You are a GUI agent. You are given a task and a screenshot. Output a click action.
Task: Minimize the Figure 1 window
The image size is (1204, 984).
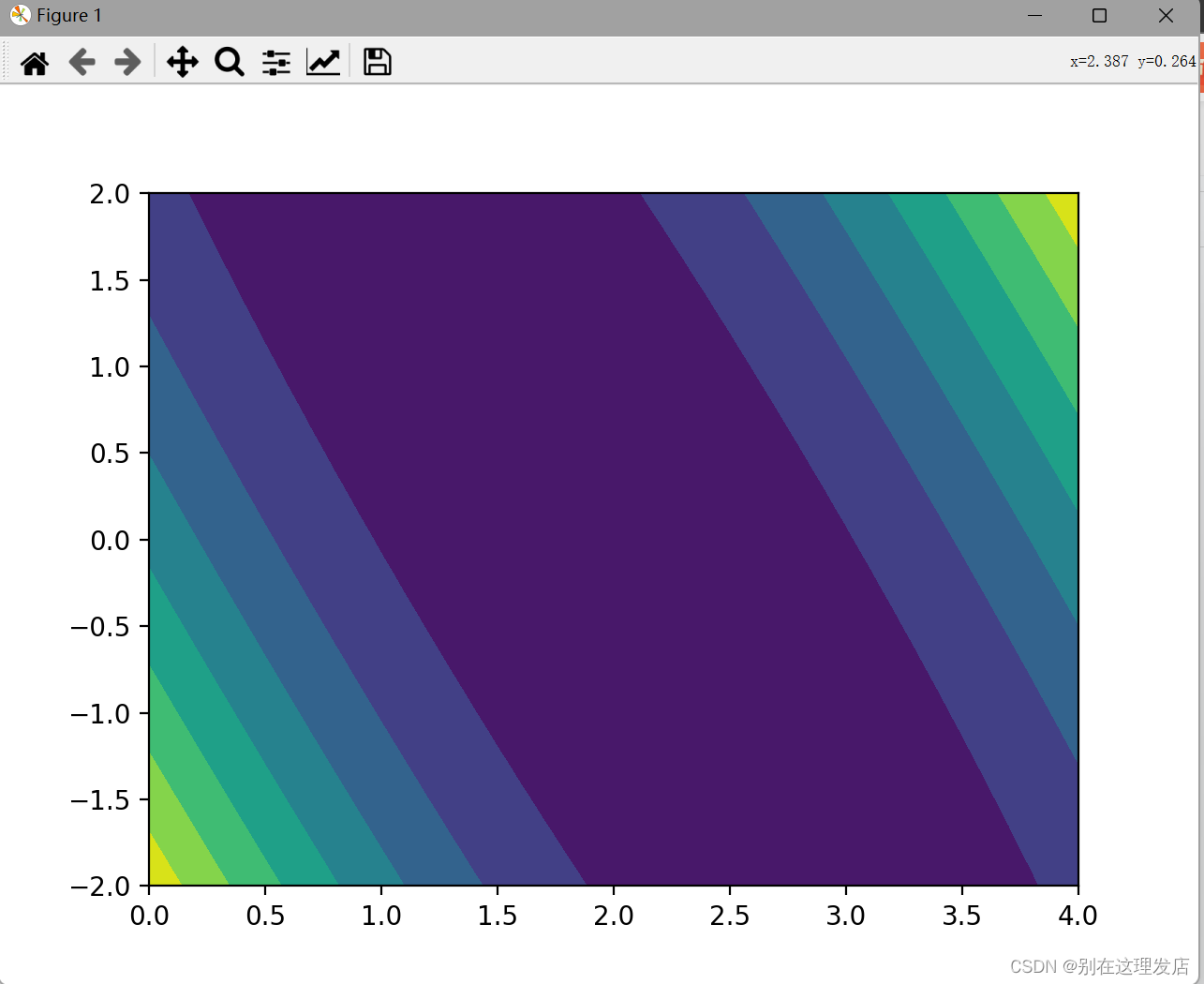1033,15
